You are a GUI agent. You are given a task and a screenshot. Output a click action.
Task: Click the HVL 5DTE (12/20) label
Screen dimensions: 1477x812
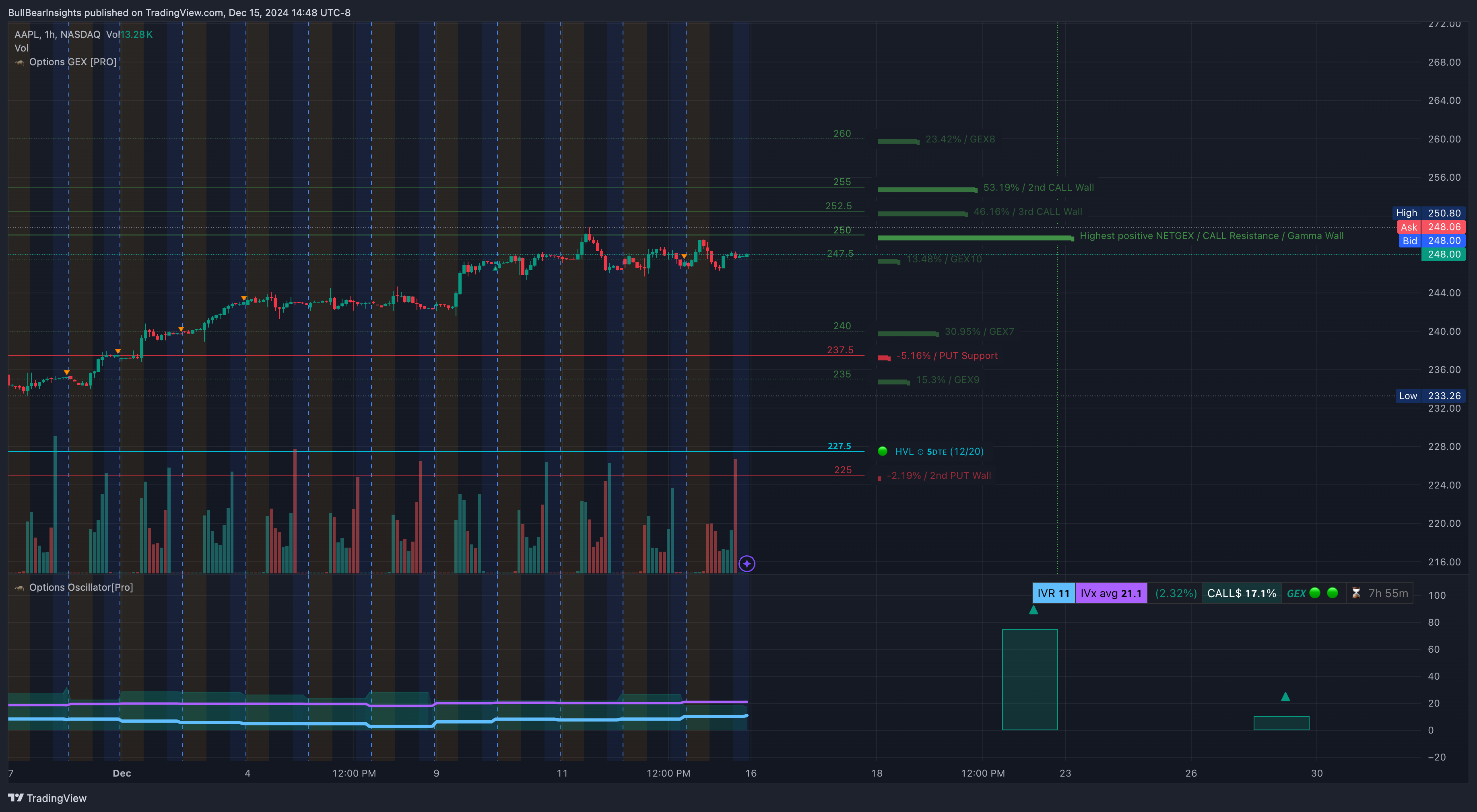pyautogui.click(x=939, y=451)
